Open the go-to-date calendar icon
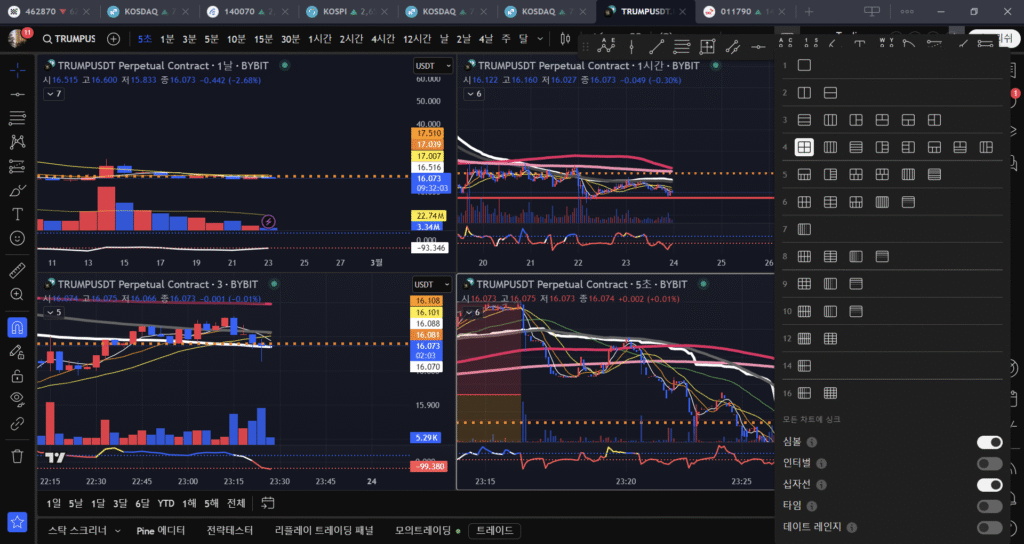Screen dimensions: 1024x544 [x=268, y=504]
